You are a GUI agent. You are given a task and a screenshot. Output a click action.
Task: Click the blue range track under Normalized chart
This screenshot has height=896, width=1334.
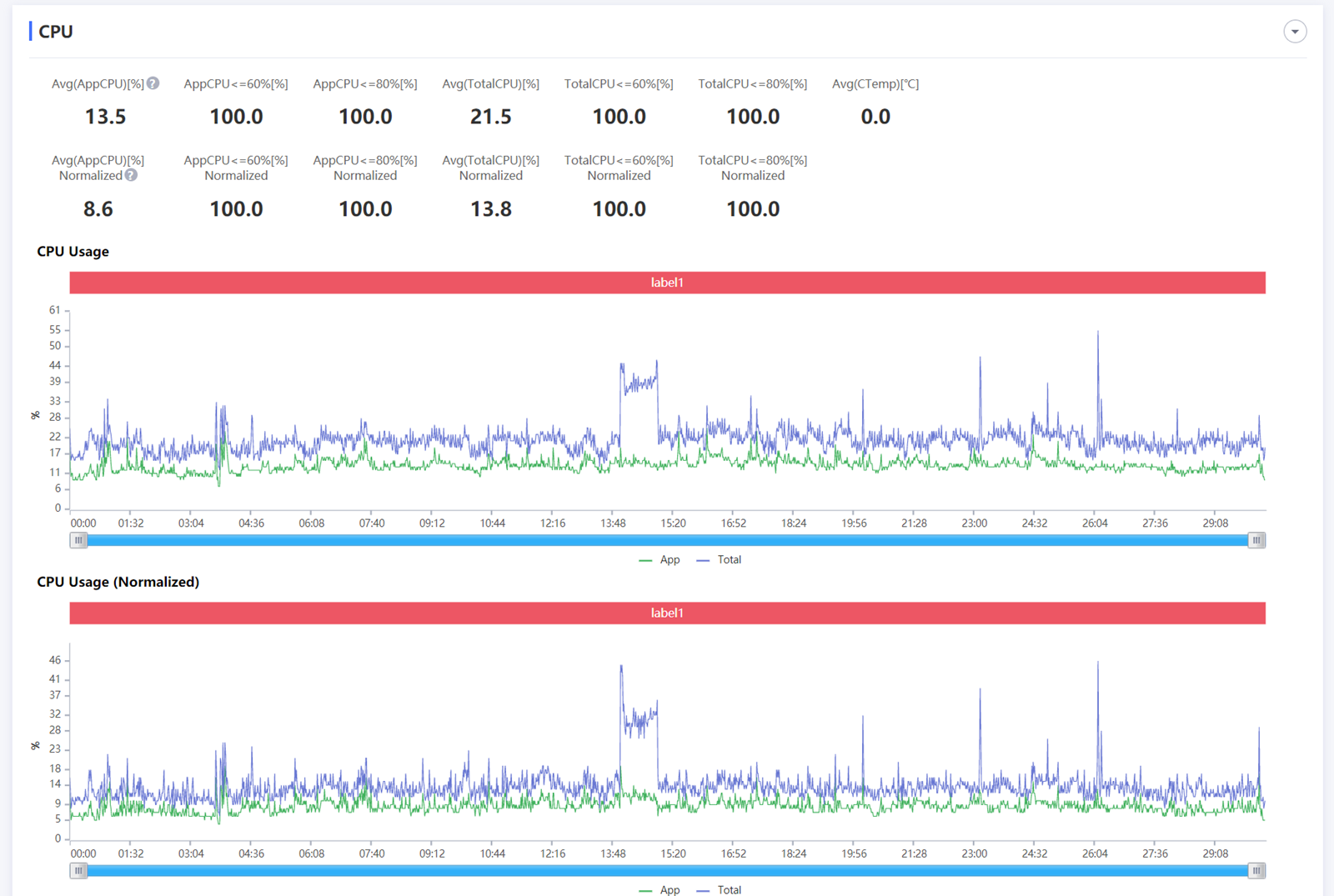coord(667,870)
